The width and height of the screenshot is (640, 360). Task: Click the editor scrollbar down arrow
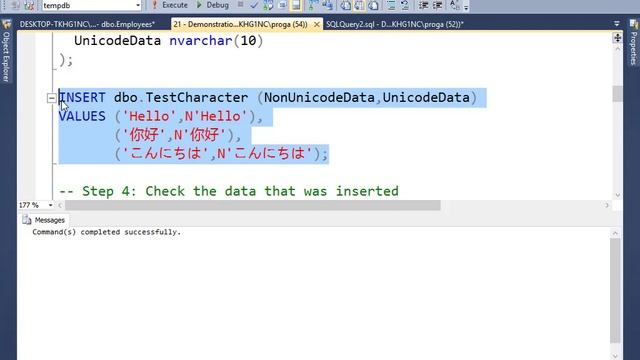click(617, 195)
